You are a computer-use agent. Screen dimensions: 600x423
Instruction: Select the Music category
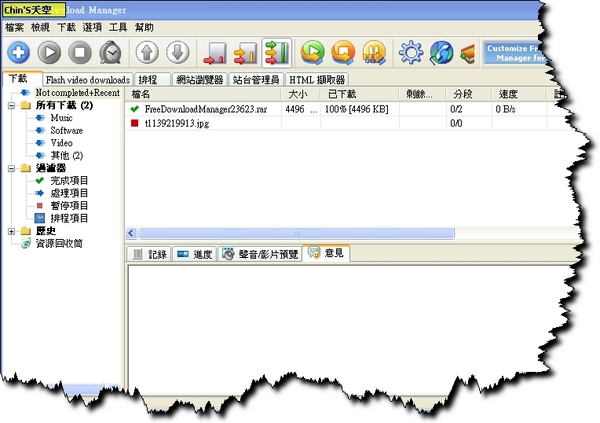[x=61, y=118]
